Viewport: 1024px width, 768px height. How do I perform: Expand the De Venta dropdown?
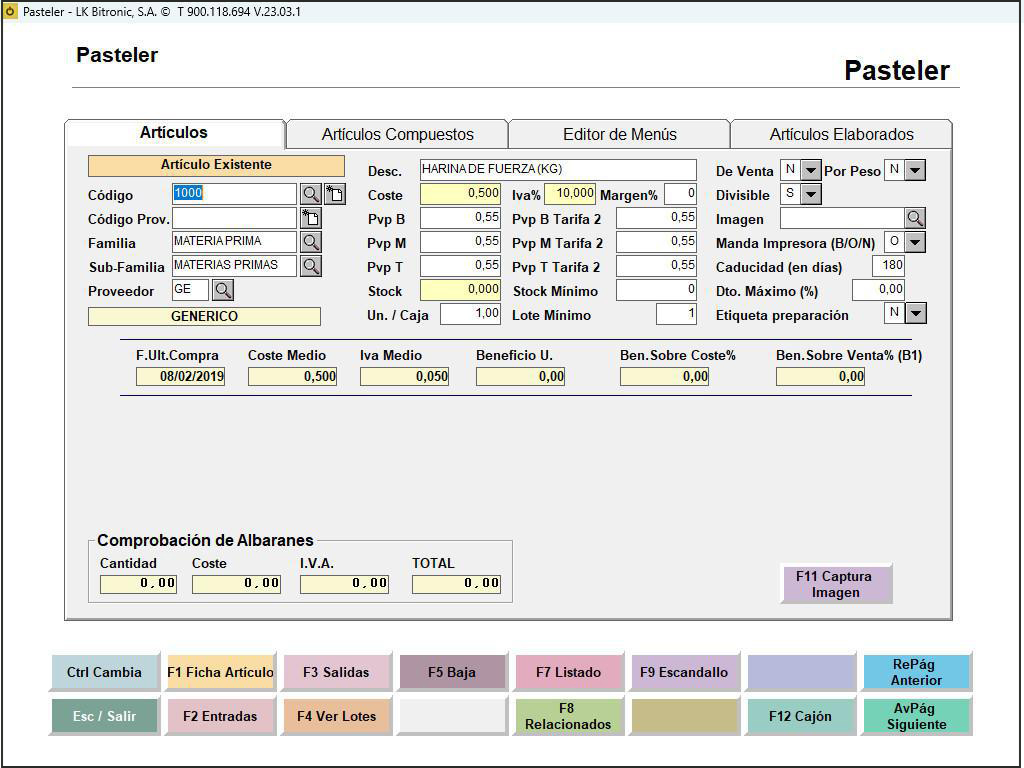point(811,170)
